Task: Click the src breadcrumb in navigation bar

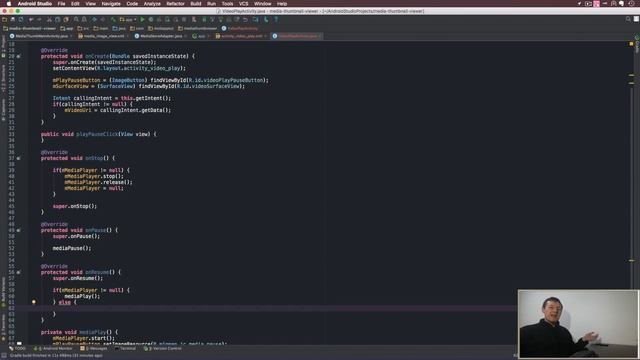Action: (83, 28)
